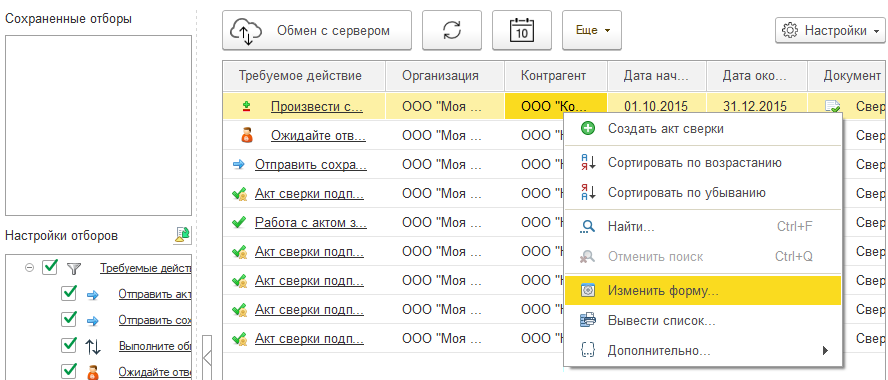Toggle the Ожидайте отв... filter checkbox
This screenshot has width=888, height=380.
(x=69, y=372)
